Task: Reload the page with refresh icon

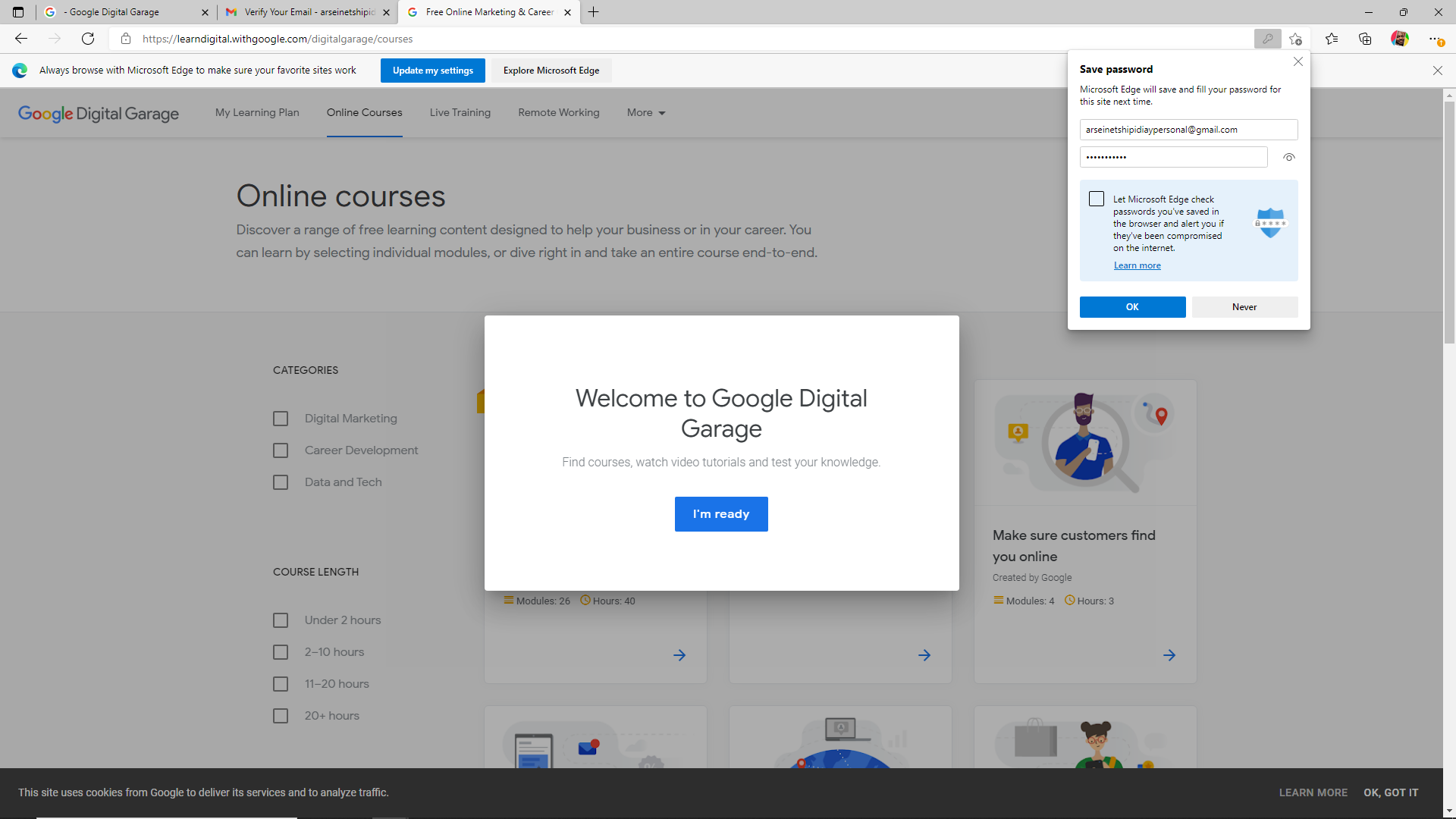Action: pos(88,39)
